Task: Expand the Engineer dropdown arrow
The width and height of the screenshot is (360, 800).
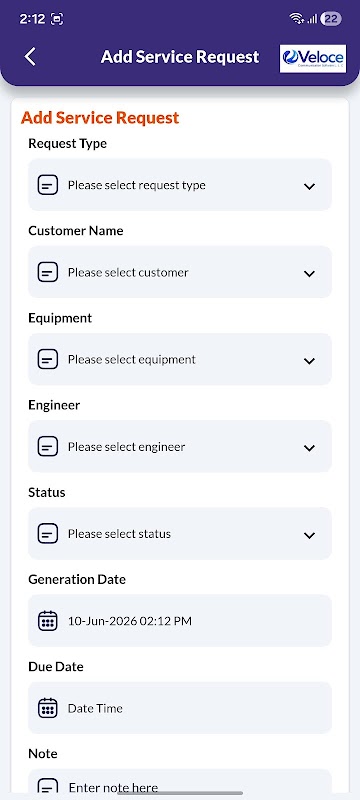Action: click(x=309, y=448)
